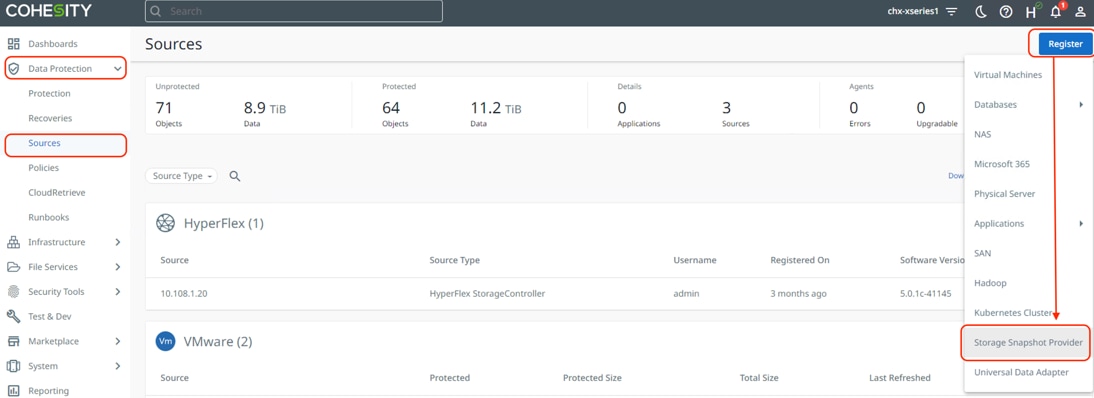The width and height of the screenshot is (1094, 398).
Task: Click the Reporting chart icon
Action: pyautogui.click(x=13, y=391)
